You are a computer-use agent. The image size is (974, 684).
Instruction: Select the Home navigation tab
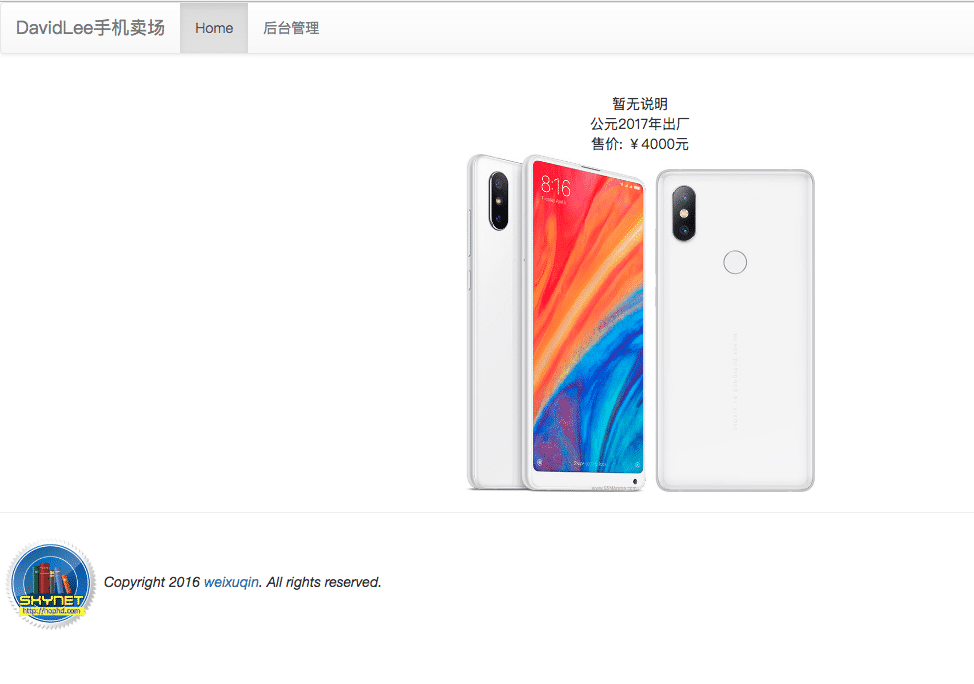[214, 28]
